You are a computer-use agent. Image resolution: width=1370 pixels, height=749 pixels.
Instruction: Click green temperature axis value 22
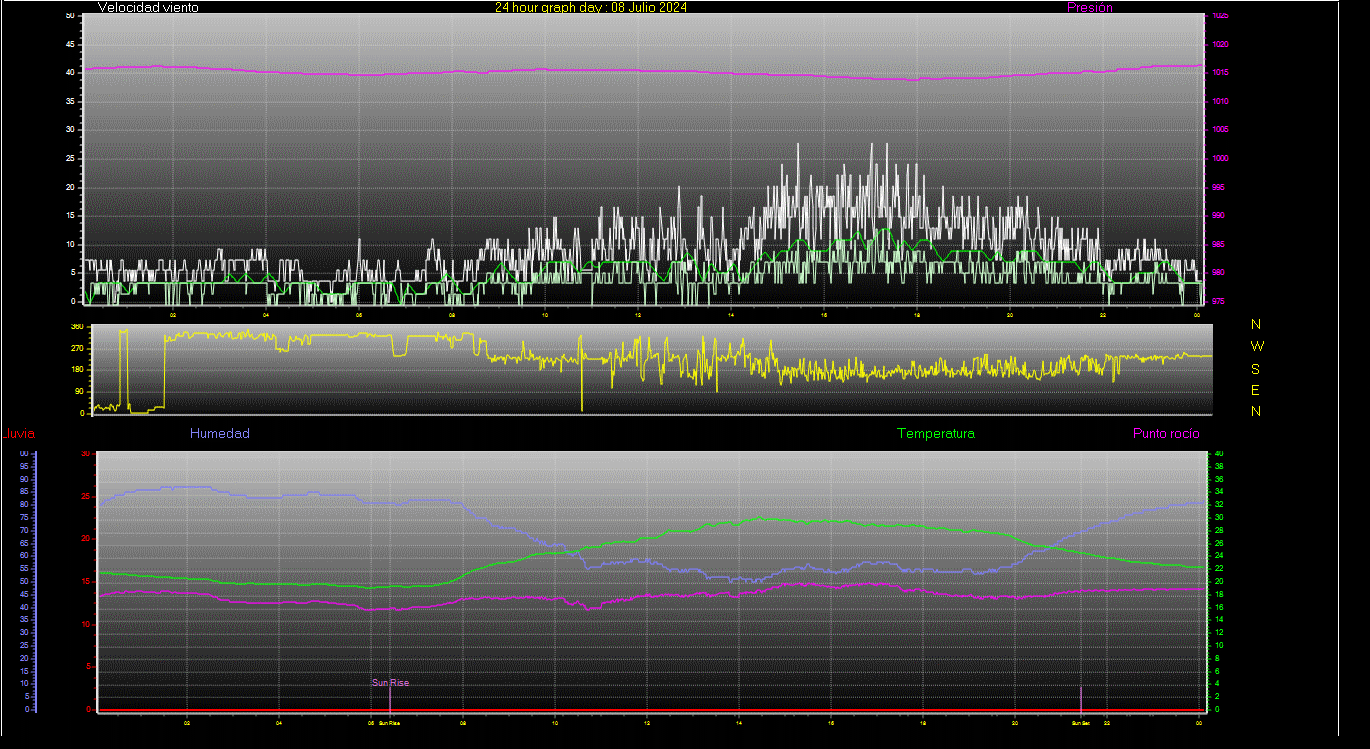[1217, 569]
